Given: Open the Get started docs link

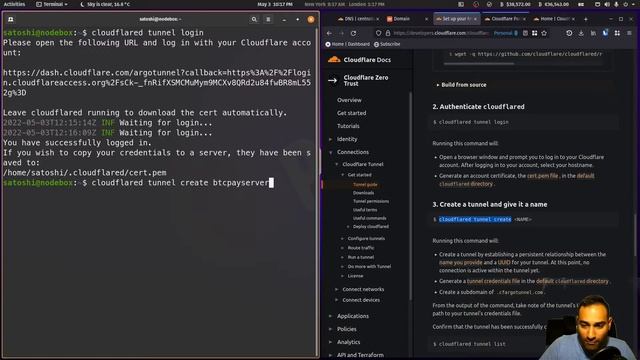Looking at the screenshot, I should point(351,113).
